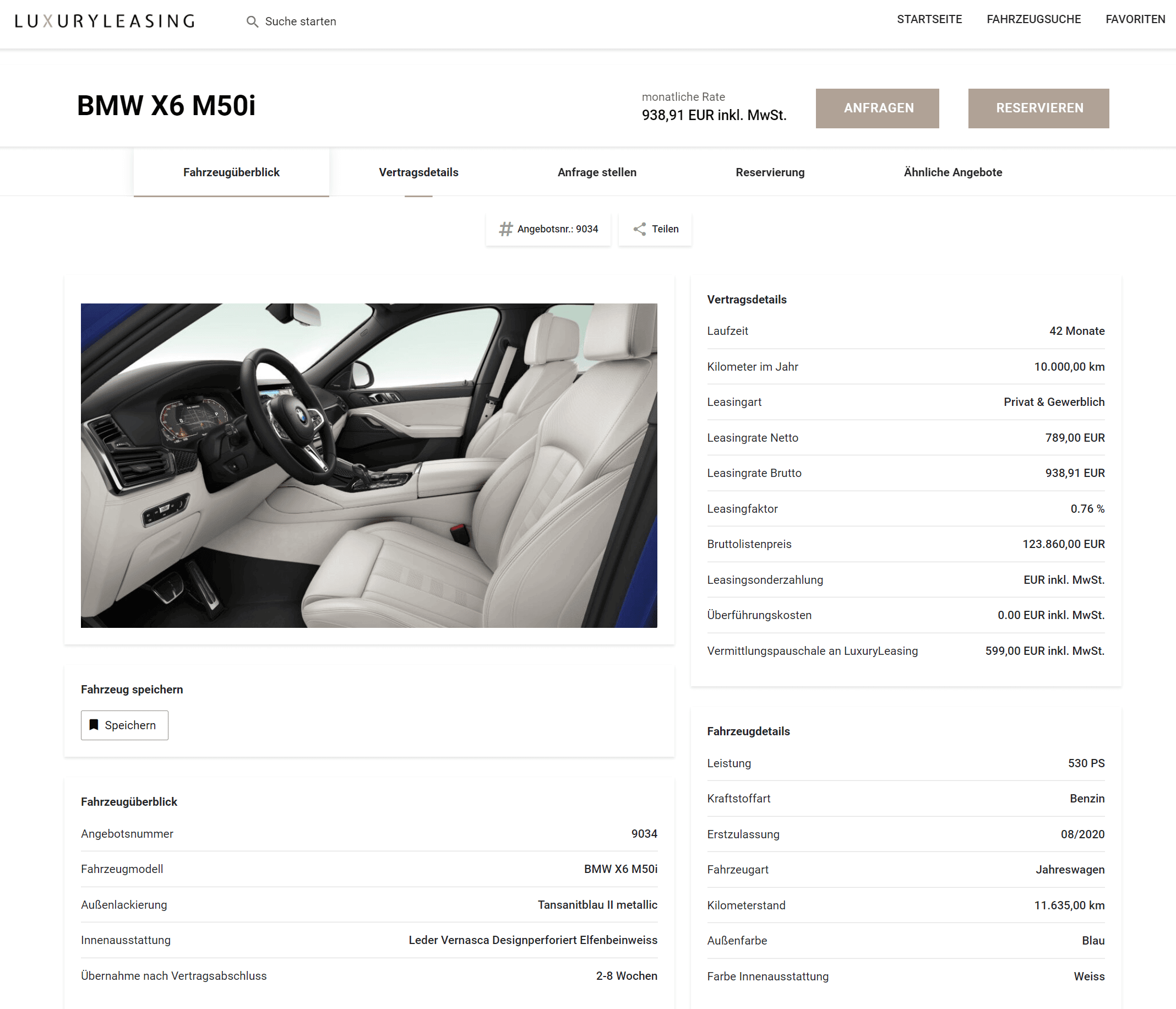Click the Privat & Gewerblich Leasingart value

tap(1054, 402)
